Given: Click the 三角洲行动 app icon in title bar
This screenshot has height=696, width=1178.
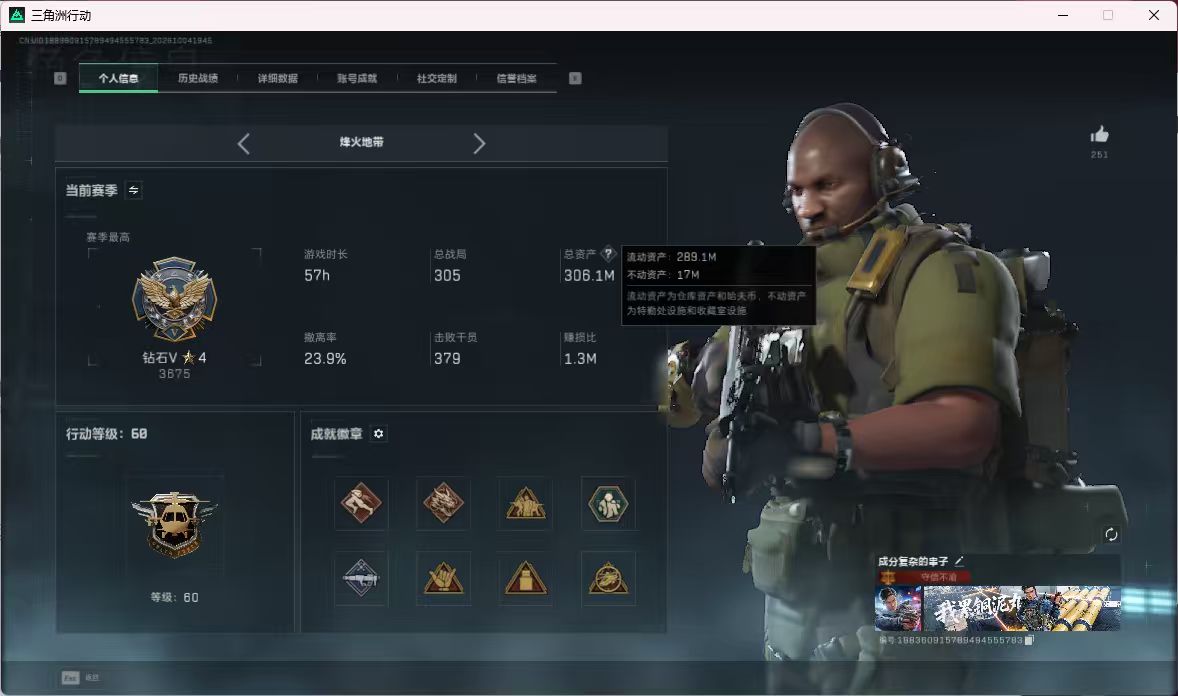Looking at the screenshot, I should (x=17, y=15).
